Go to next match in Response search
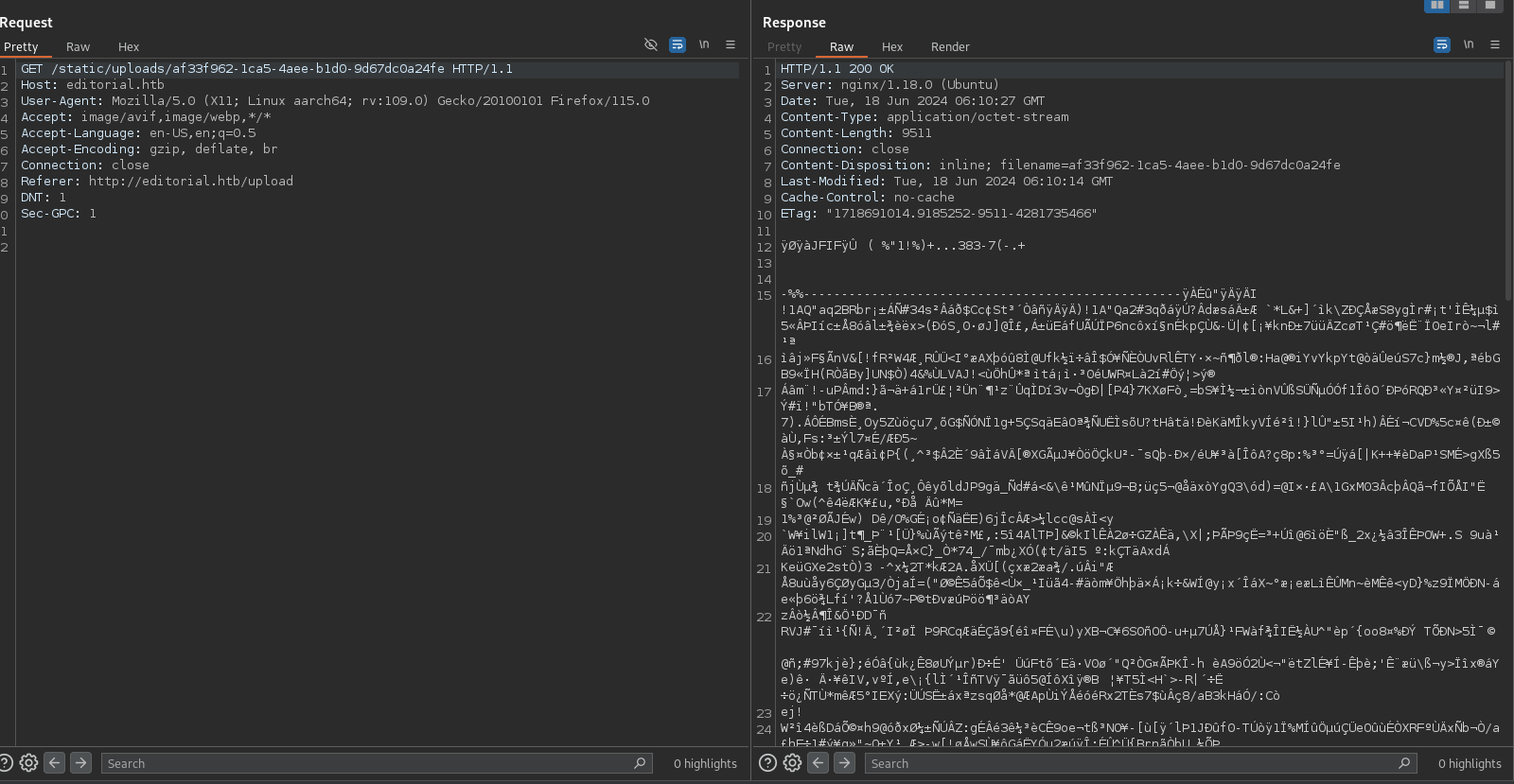 845,763
